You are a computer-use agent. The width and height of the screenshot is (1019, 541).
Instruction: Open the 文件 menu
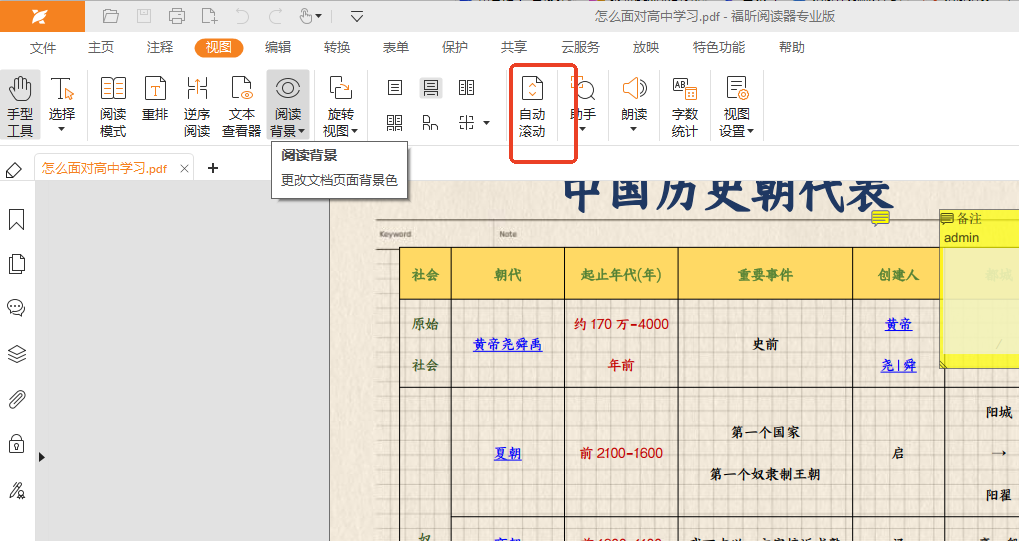(x=43, y=47)
